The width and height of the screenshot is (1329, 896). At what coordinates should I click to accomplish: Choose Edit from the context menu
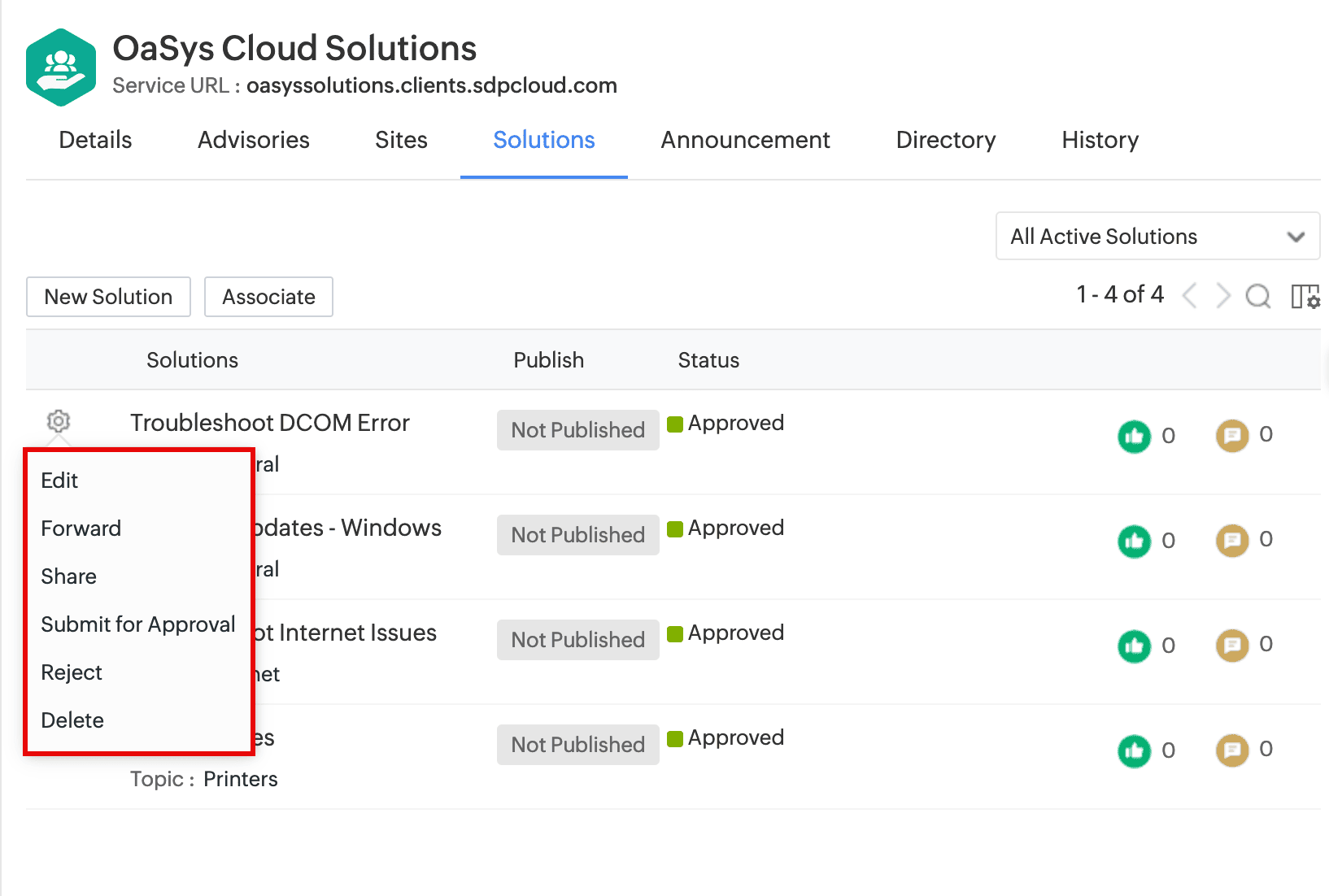click(x=59, y=481)
